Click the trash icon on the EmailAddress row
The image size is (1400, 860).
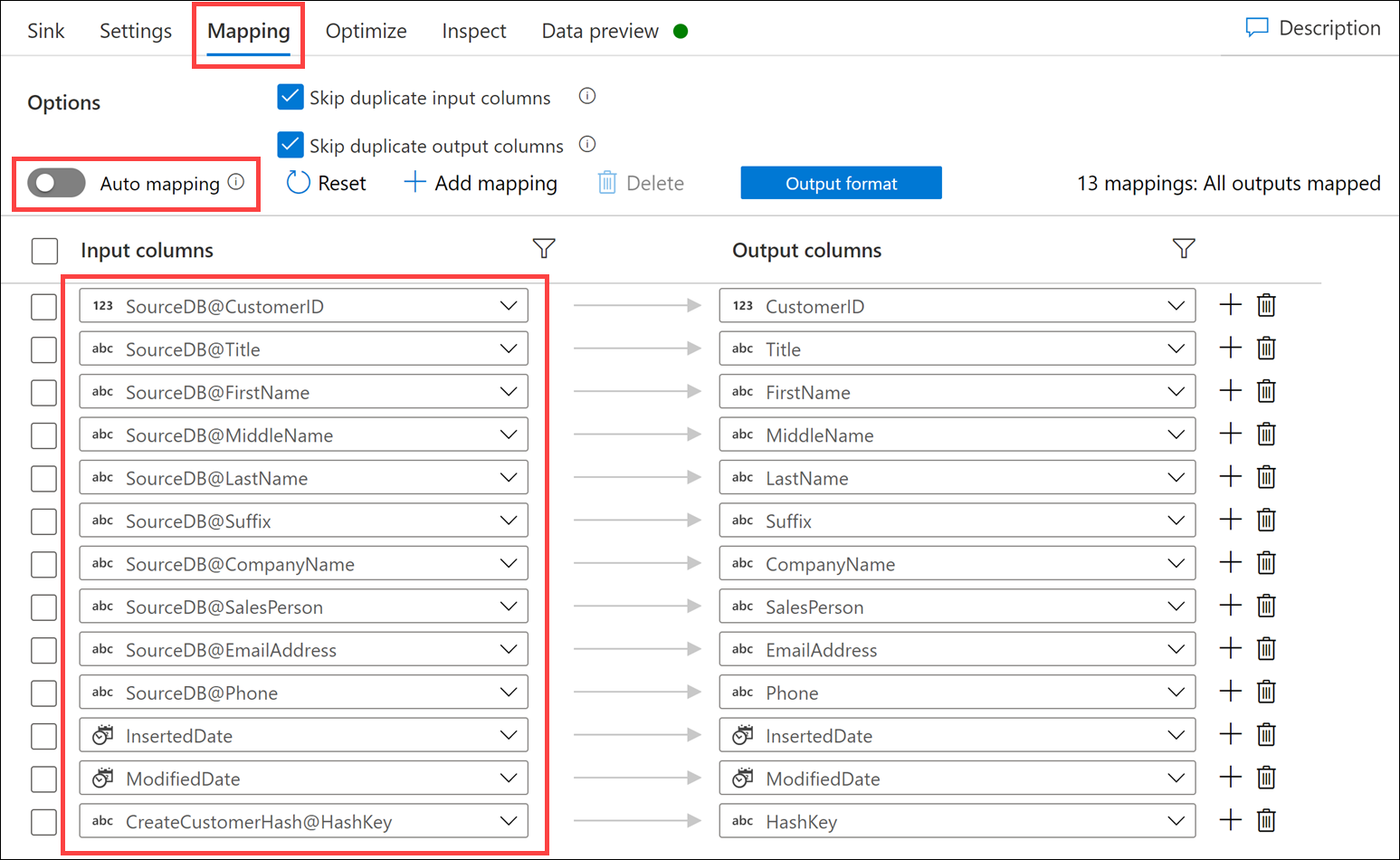pyautogui.click(x=1266, y=648)
